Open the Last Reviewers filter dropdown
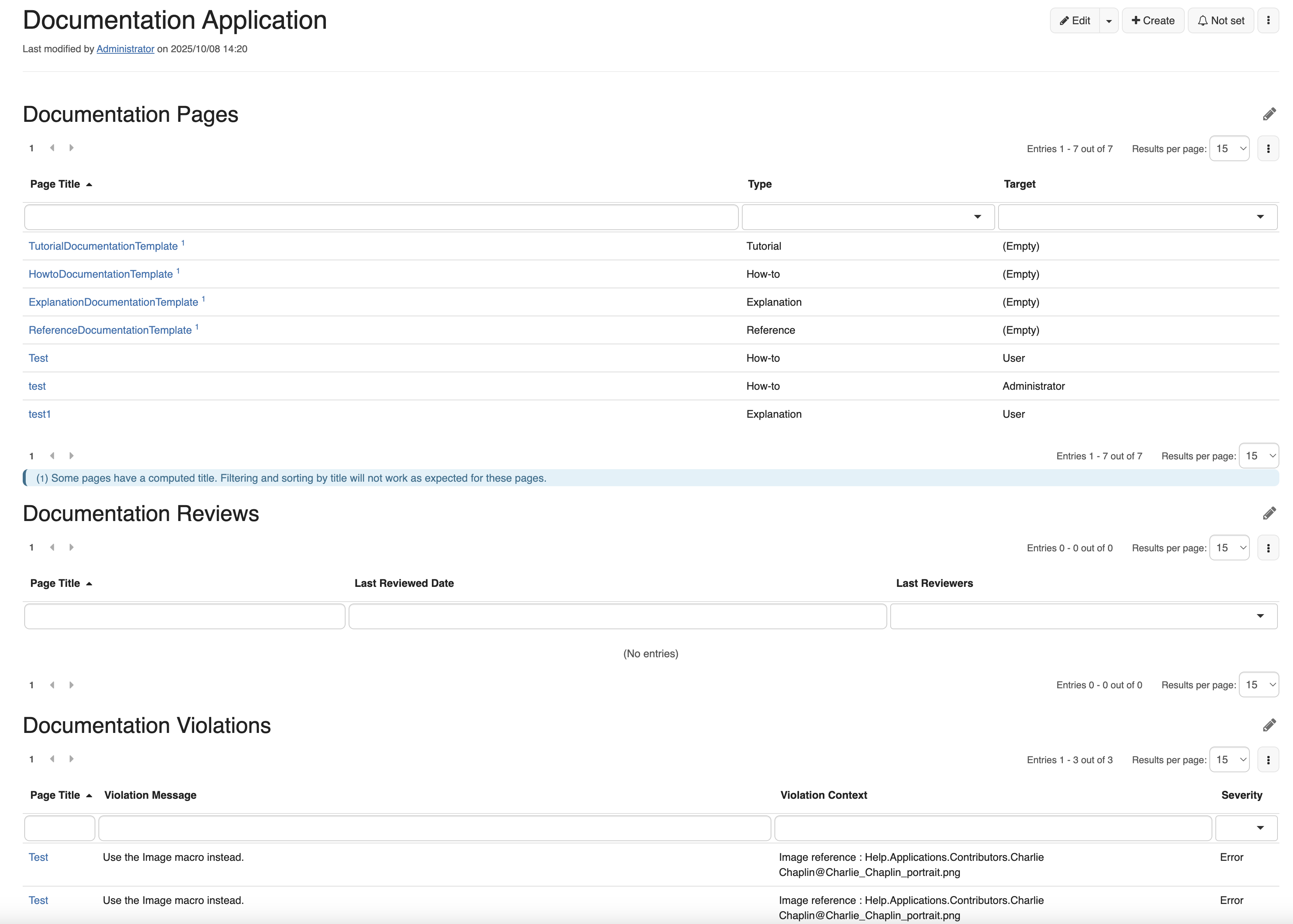The height and width of the screenshot is (924, 1293). (1084, 616)
